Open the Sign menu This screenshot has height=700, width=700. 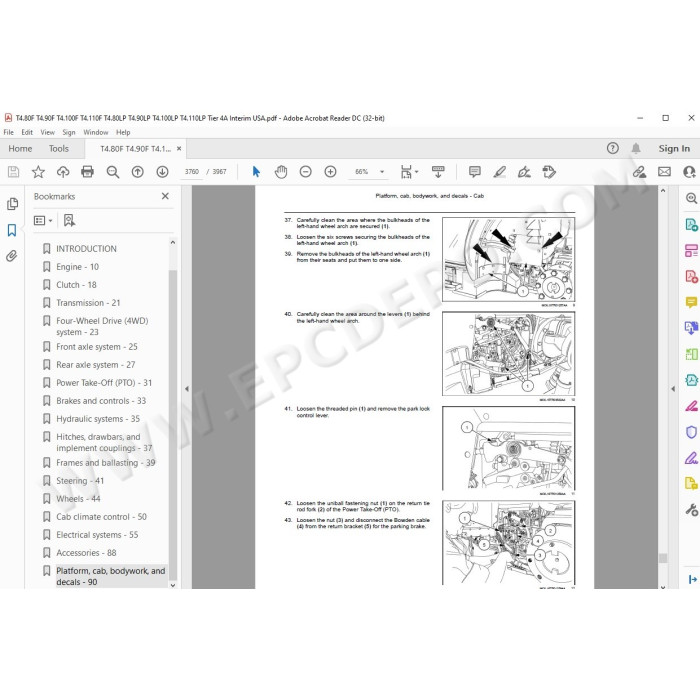click(x=69, y=132)
